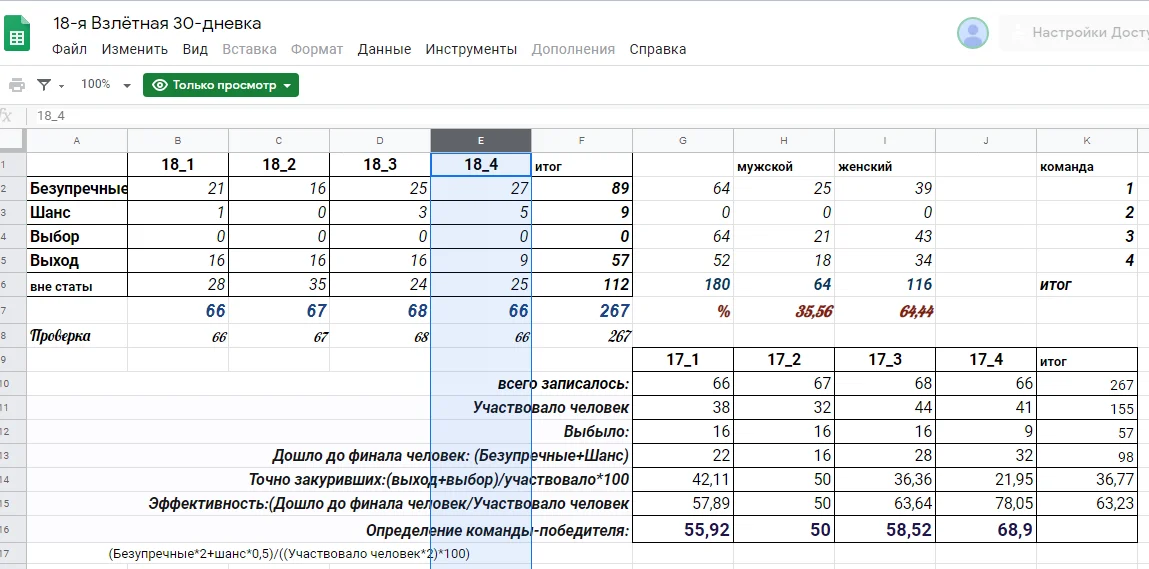This screenshot has width=1149, height=569.
Task: Click the "Проверка" cell
Action: [x=77, y=336]
